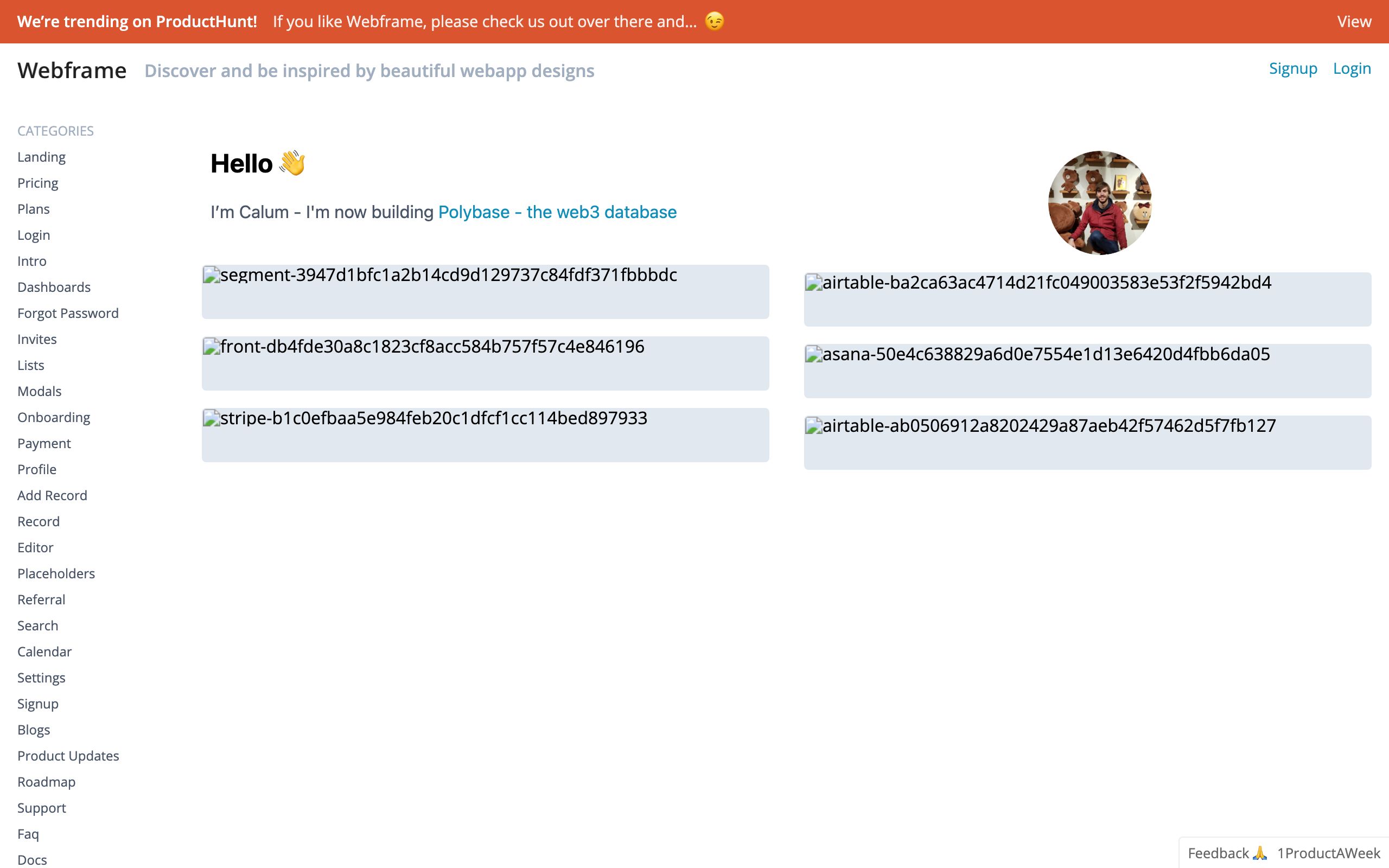The width and height of the screenshot is (1389, 868).
Task: Click View on the ProductHunt banner
Action: pos(1354,21)
